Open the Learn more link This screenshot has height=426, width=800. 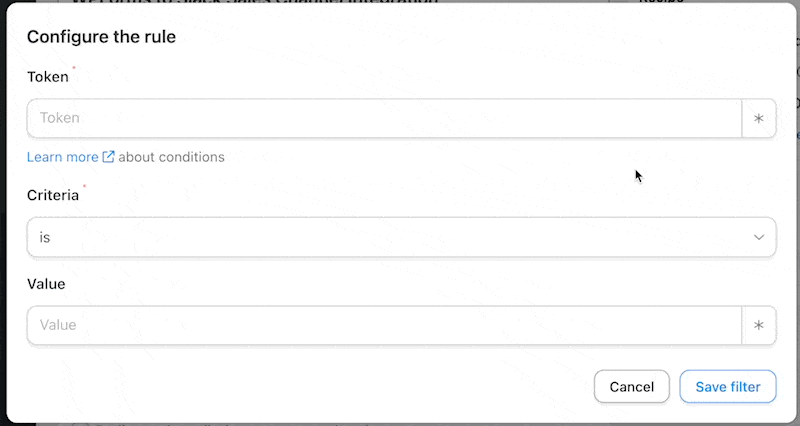pyautogui.click(x=63, y=157)
